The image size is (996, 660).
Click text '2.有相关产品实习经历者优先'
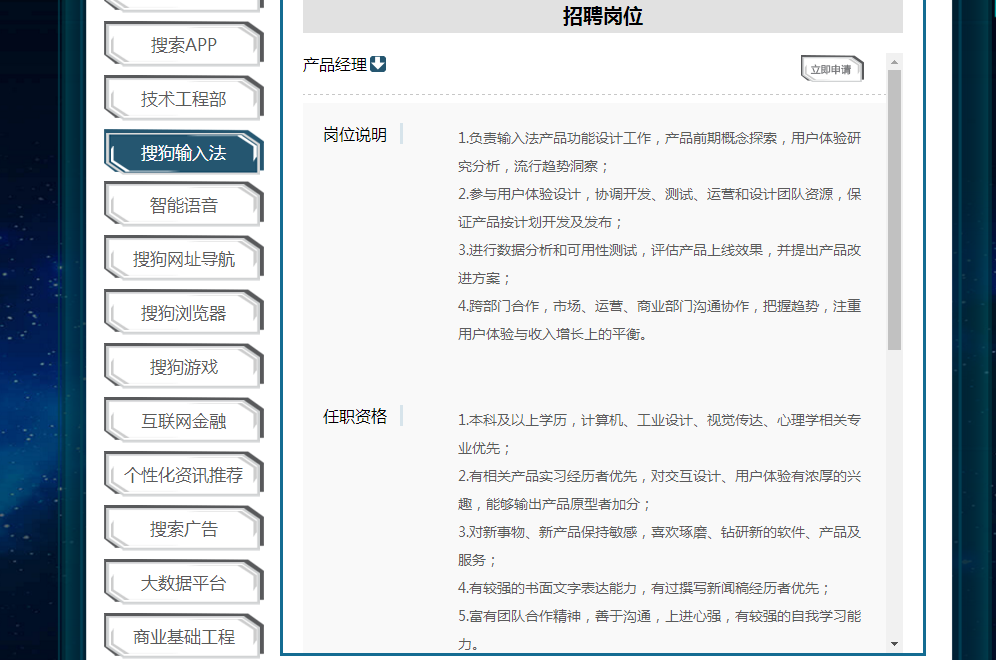(548, 476)
